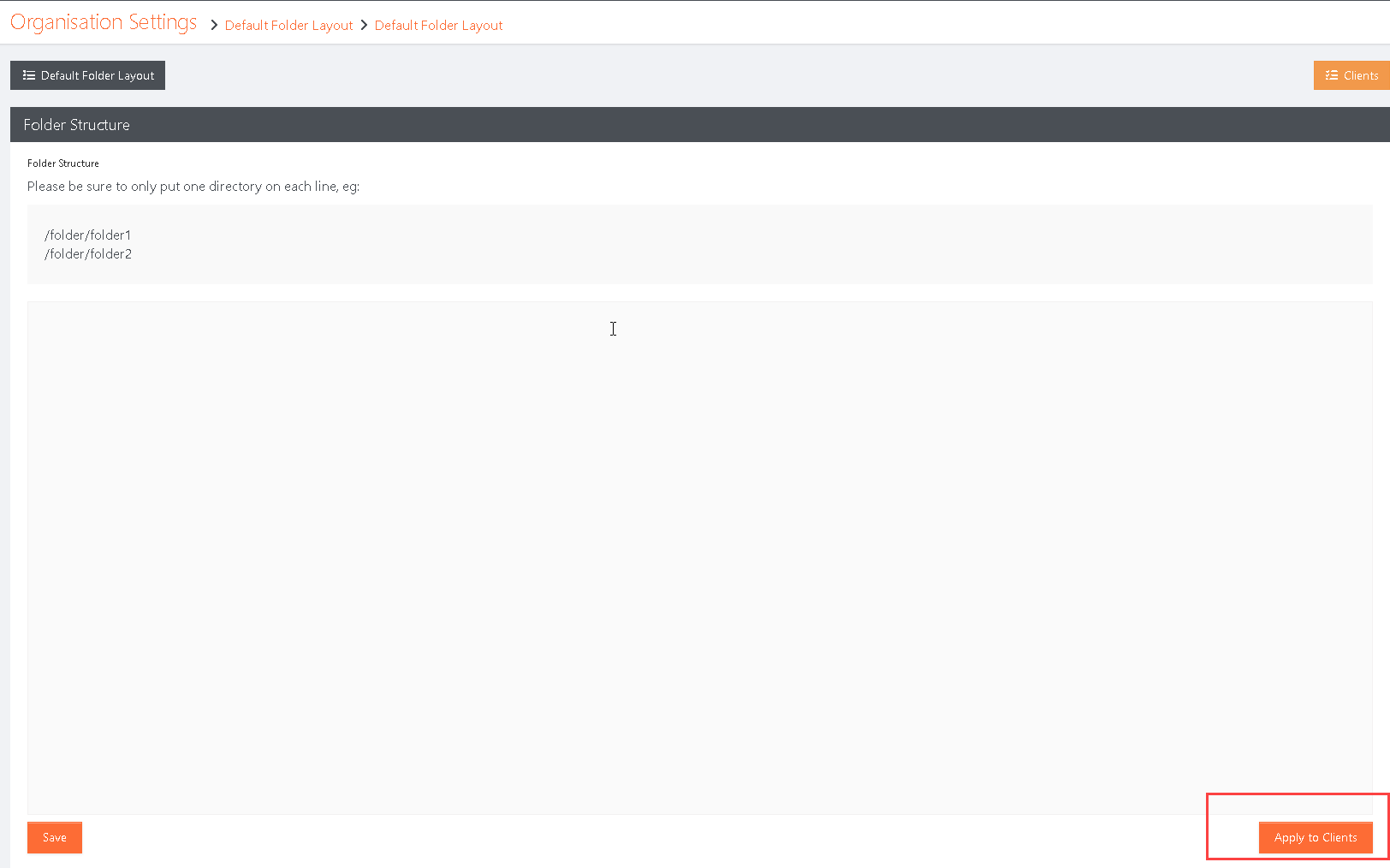
Task: Click the Clients checklist icon
Action: pos(1332,75)
